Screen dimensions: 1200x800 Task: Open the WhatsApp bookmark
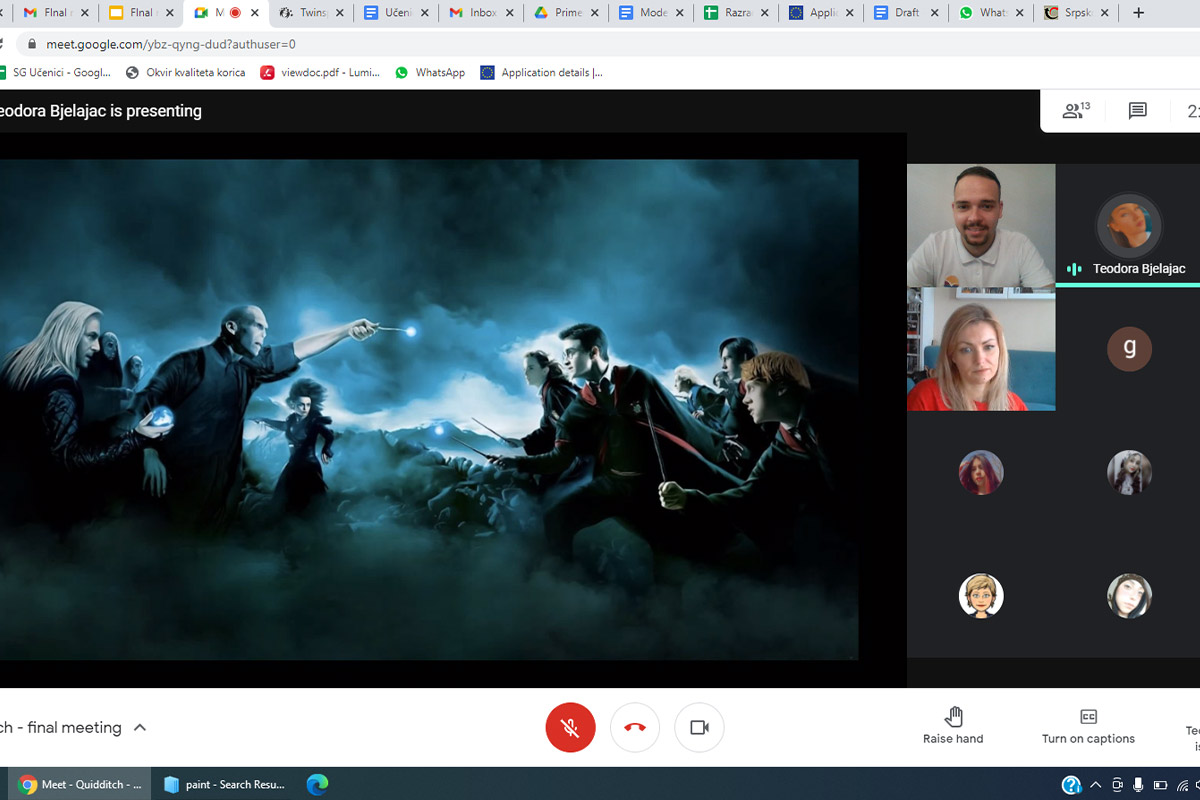click(430, 72)
